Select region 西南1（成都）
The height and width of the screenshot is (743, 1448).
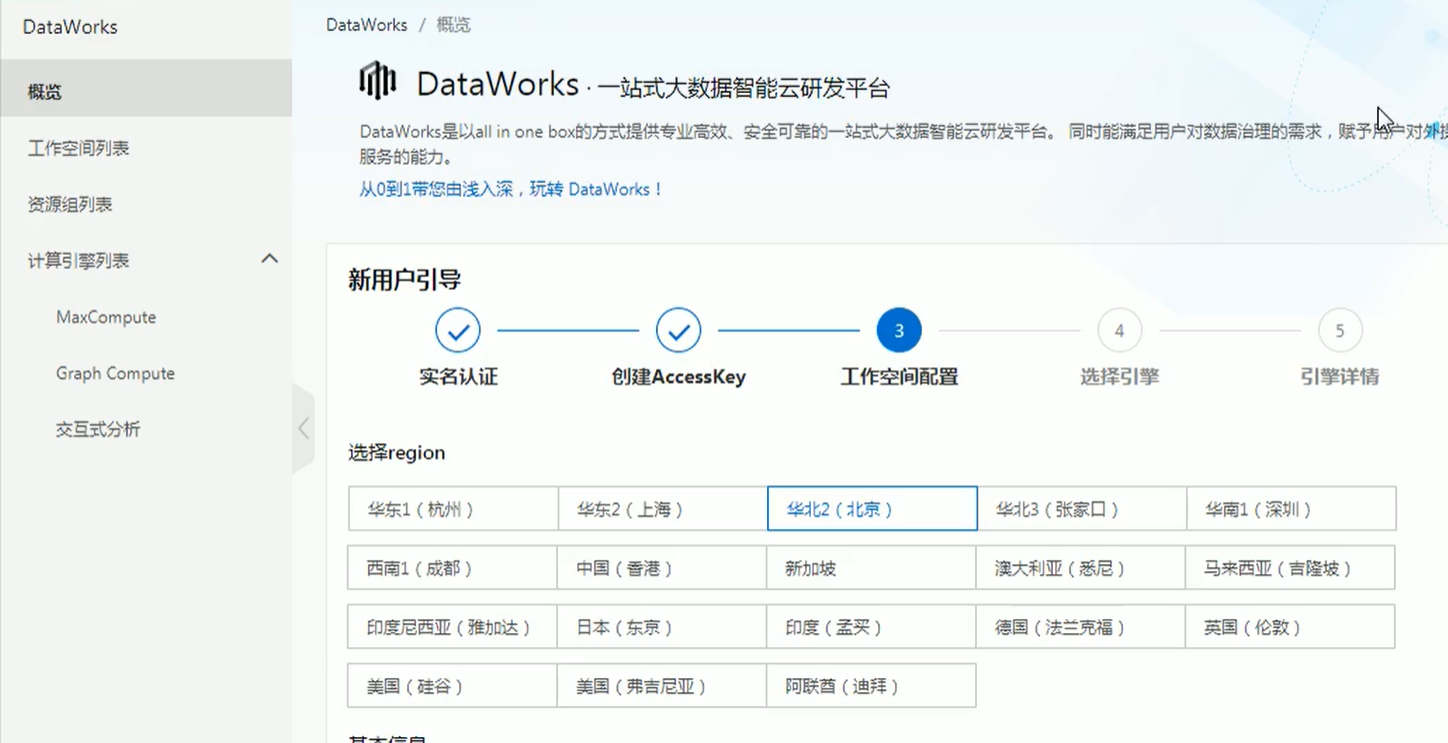tap(453, 568)
